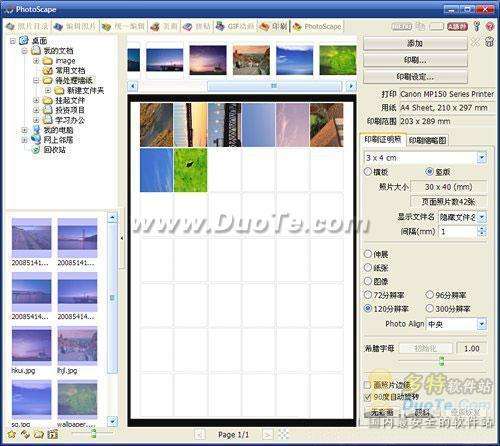Switch to the 印刷 print tab
The width and height of the screenshot is (500, 446).
pos(273,26)
